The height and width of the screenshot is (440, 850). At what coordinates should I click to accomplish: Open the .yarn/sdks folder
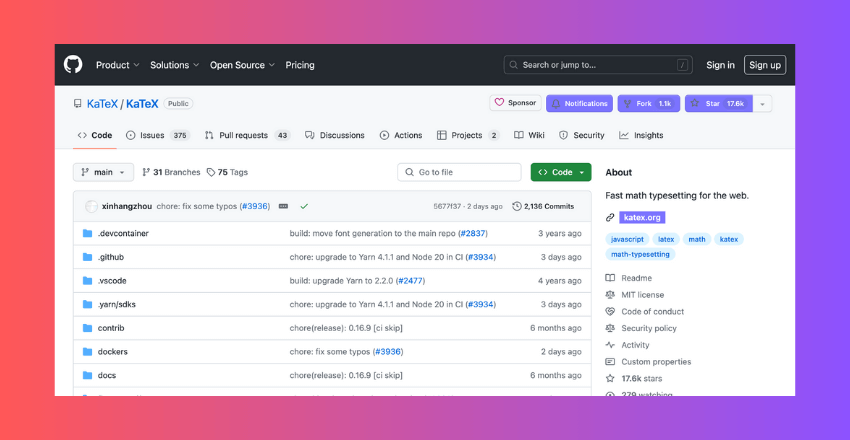pyautogui.click(x=117, y=305)
